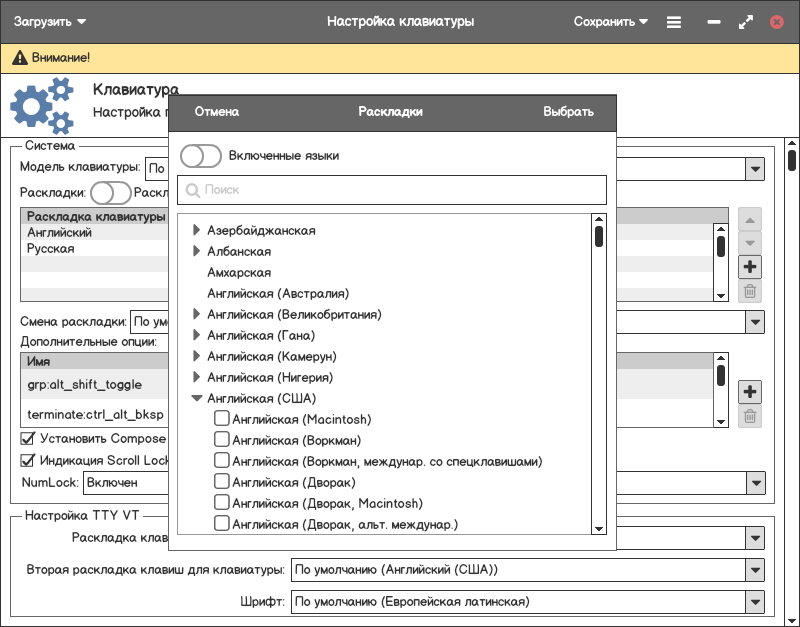Open the 'Сохранить' menu
Screen dimensions: 800x627
point(610,21)
